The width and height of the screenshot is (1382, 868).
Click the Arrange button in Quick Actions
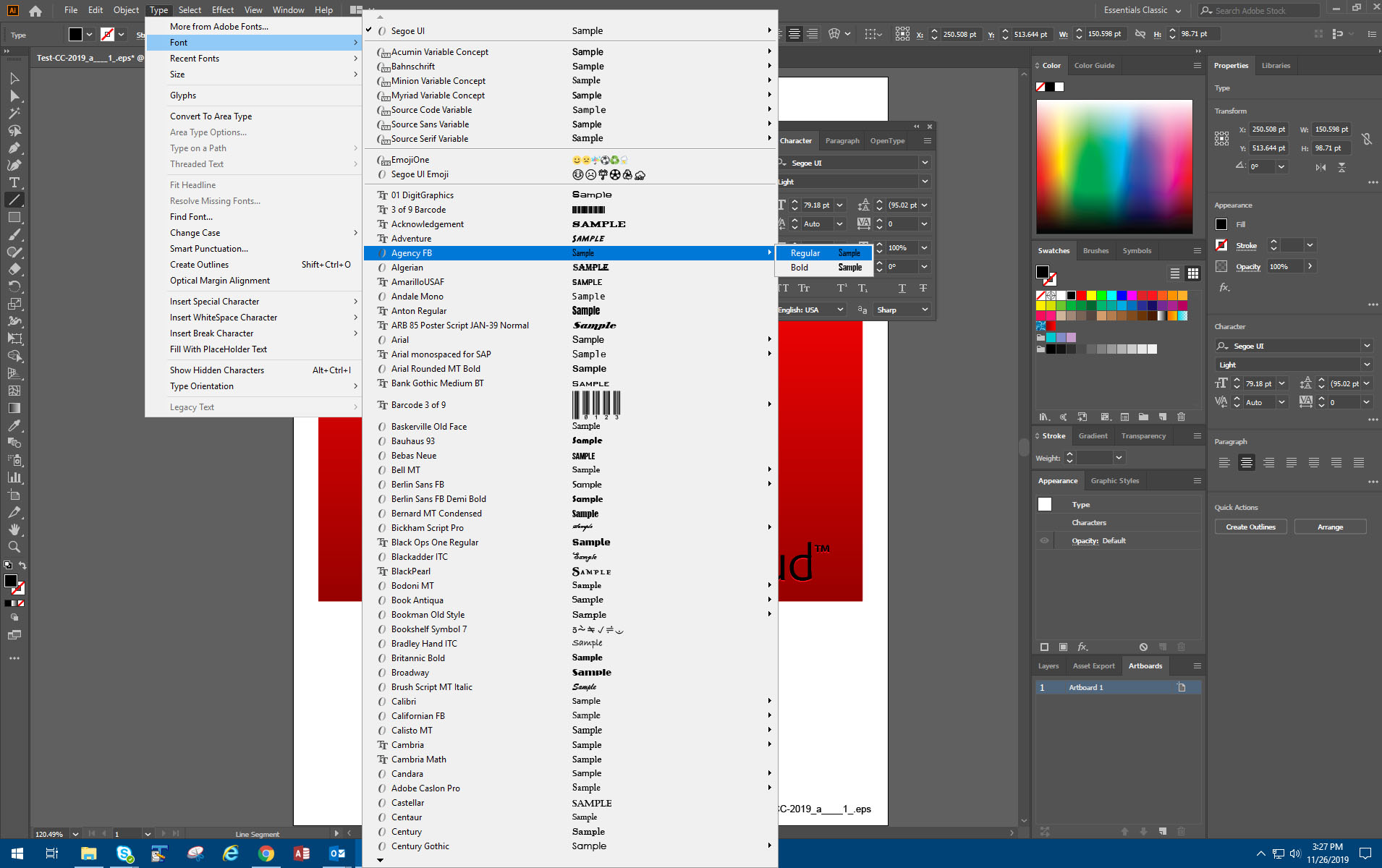coord(1331,527)
